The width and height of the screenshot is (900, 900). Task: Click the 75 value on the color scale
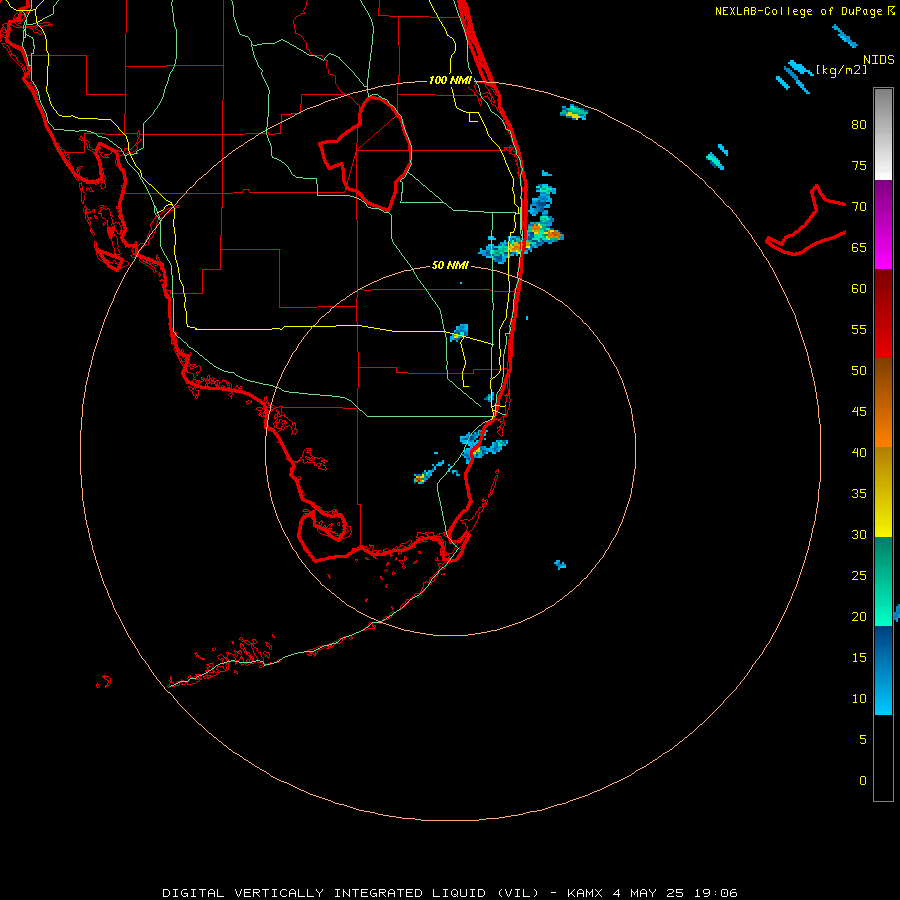[x=859, y=165]
